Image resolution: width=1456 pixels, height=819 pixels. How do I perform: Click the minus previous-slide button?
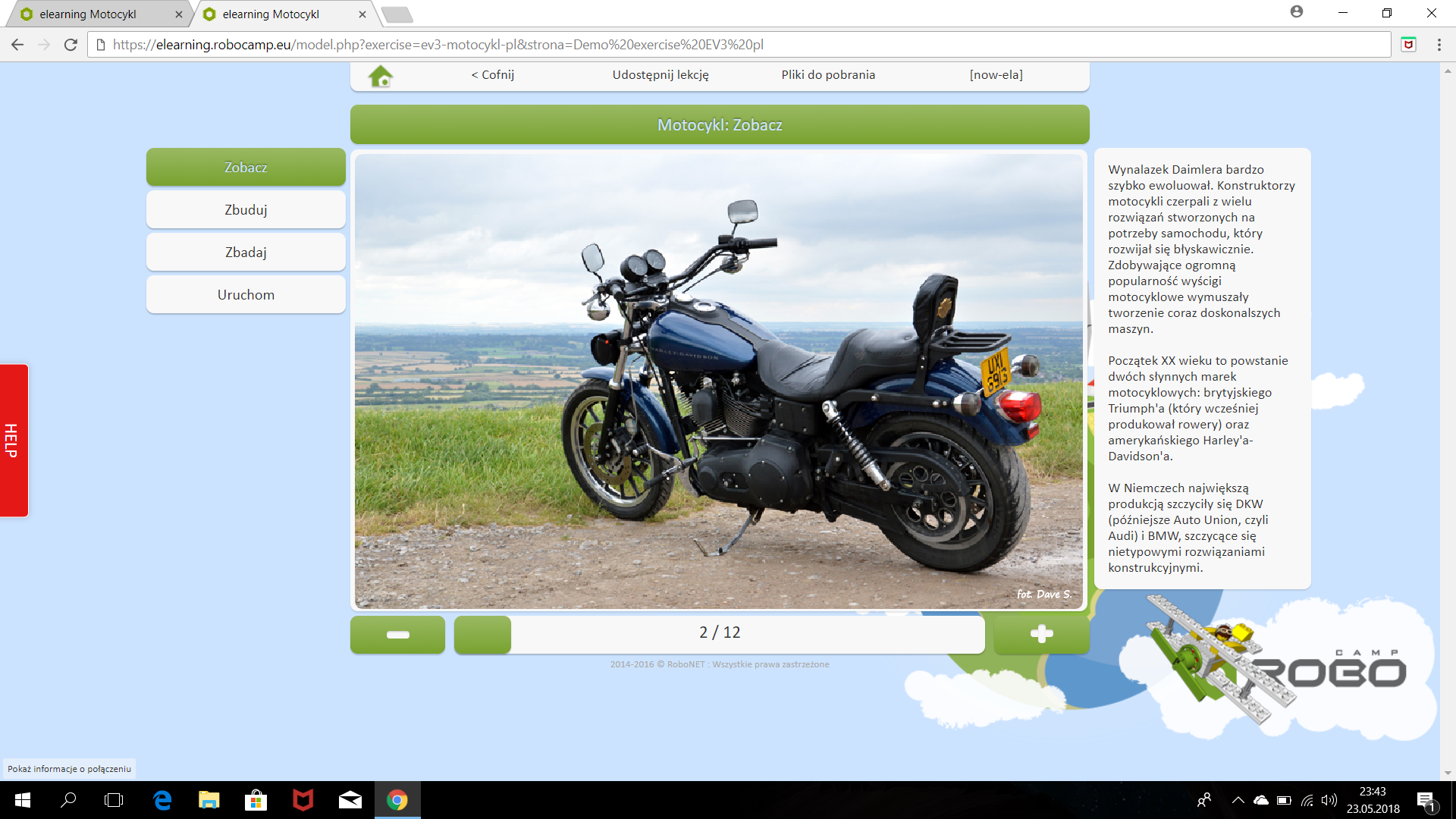(397, 635)
